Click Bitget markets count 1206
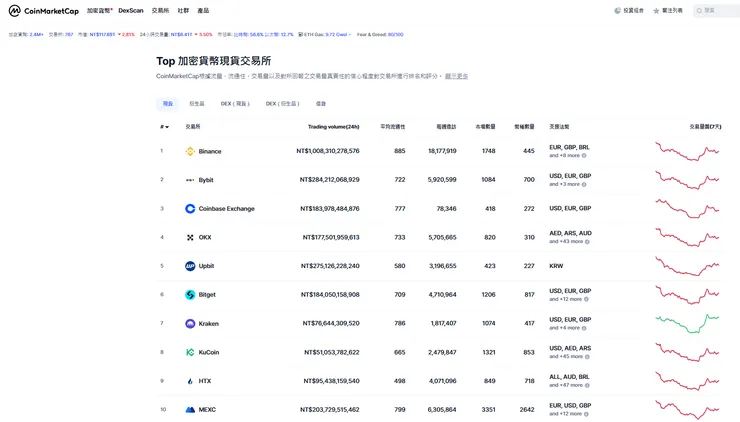Viewport: 740px width, 422px height. point(488,295)
